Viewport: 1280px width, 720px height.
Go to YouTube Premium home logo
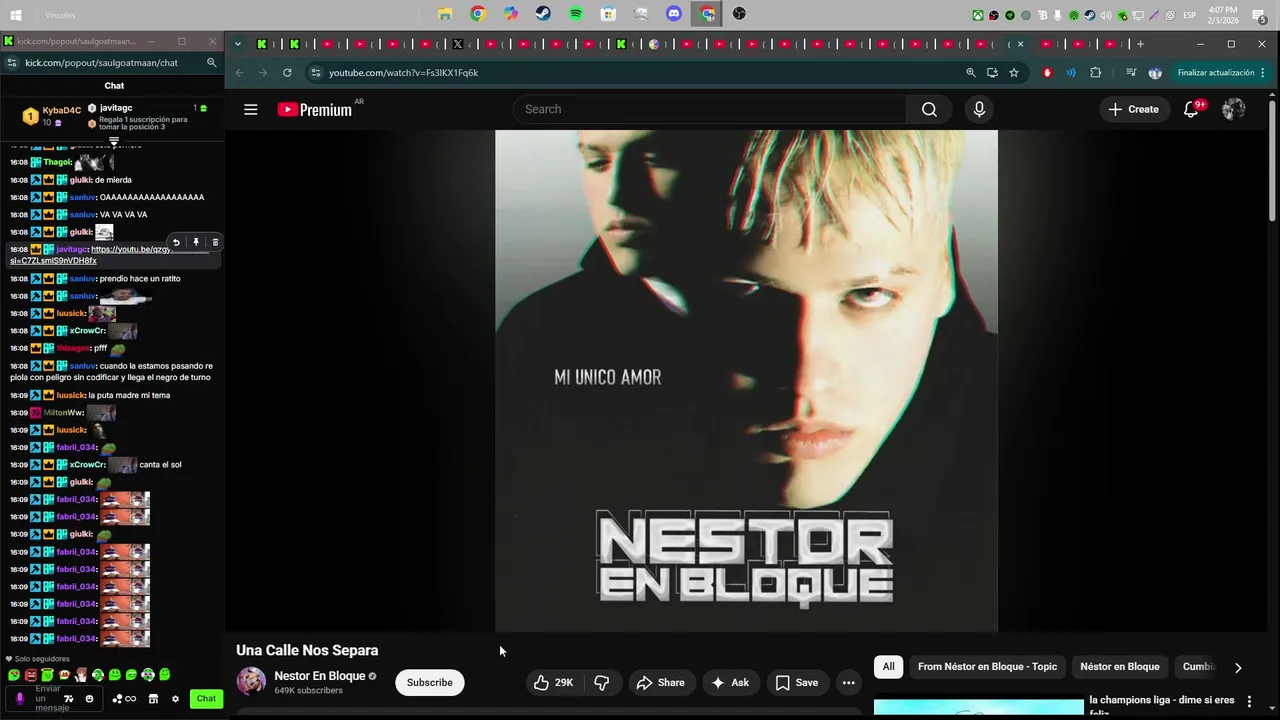pyautogui.click(x=315, y=110)
